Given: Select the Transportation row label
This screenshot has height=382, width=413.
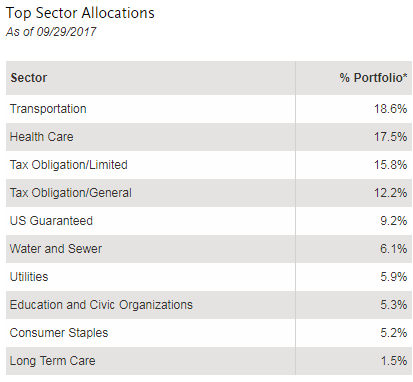Looking at the screenshot, I should point(48,109).
